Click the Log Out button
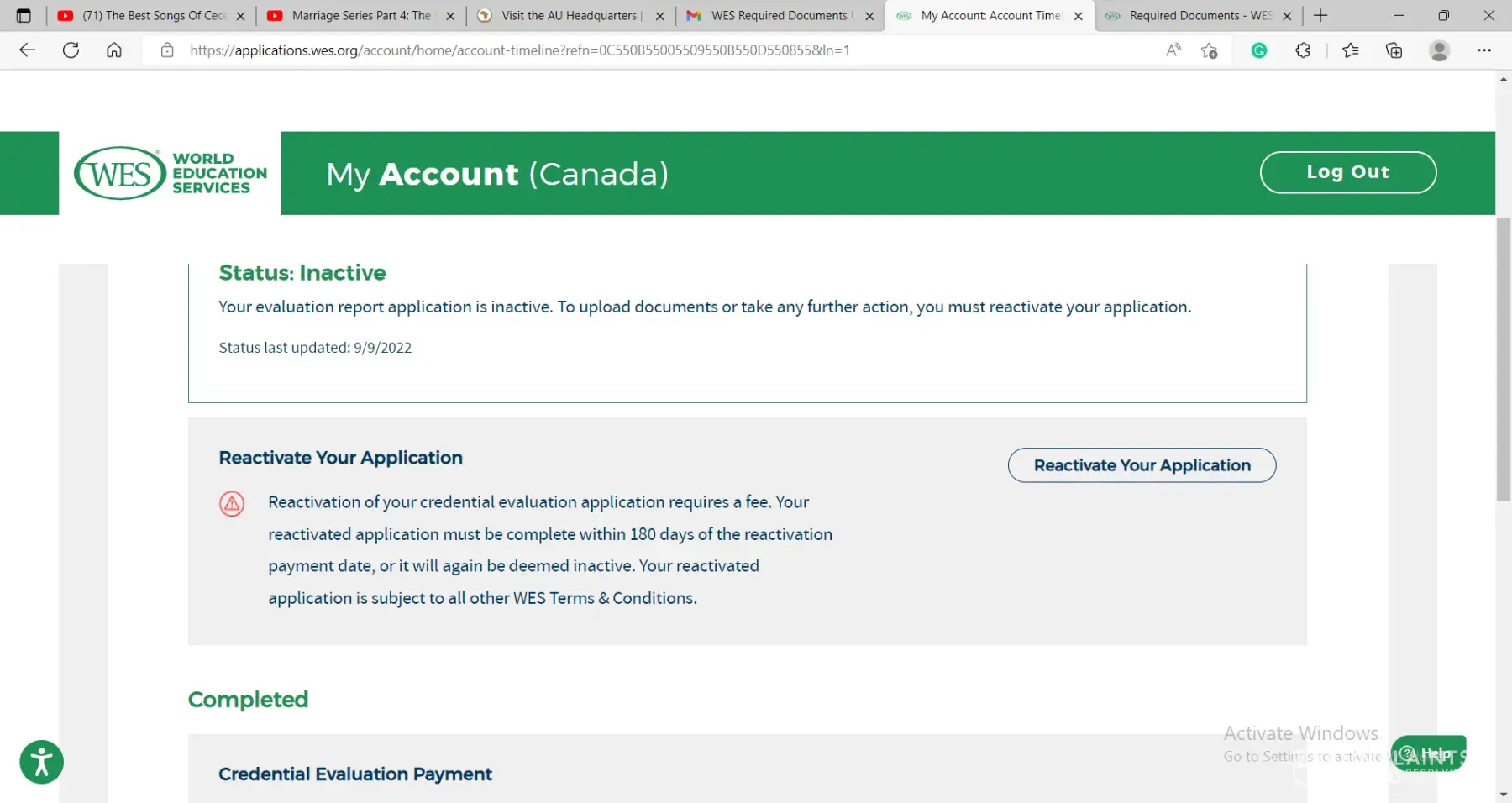This screenshot has width=1512, height=803. [x=1347, y=172]
